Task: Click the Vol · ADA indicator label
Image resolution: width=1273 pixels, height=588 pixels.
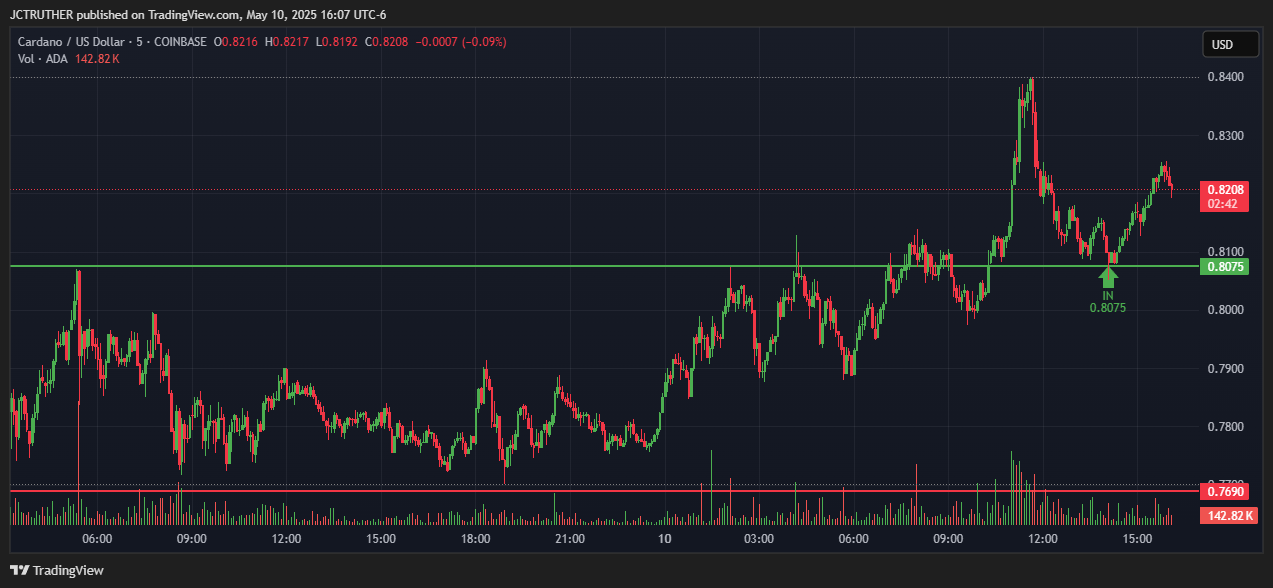Action: (x=44, y=59)
